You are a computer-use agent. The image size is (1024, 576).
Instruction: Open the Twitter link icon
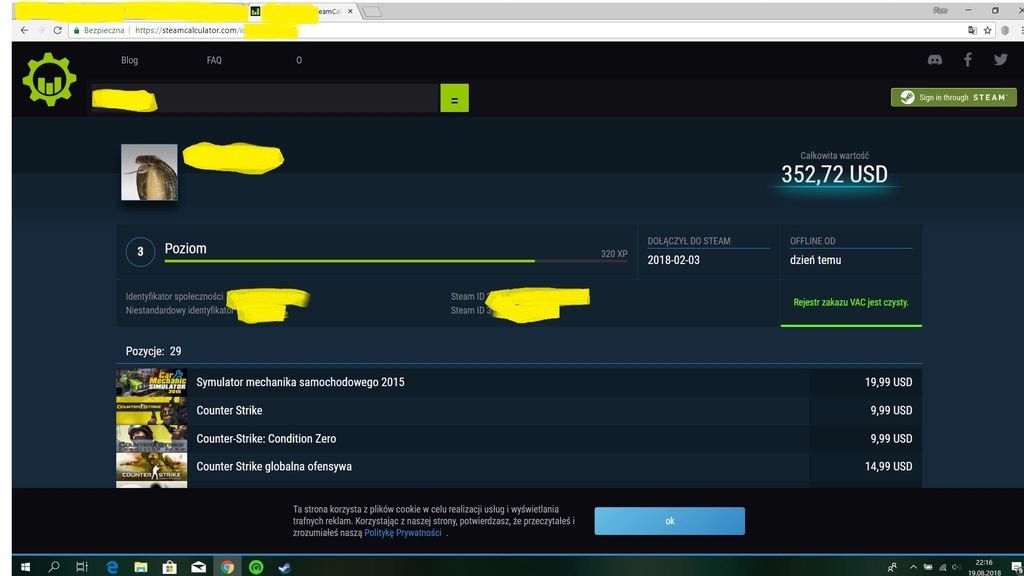tap(1000, 60)
